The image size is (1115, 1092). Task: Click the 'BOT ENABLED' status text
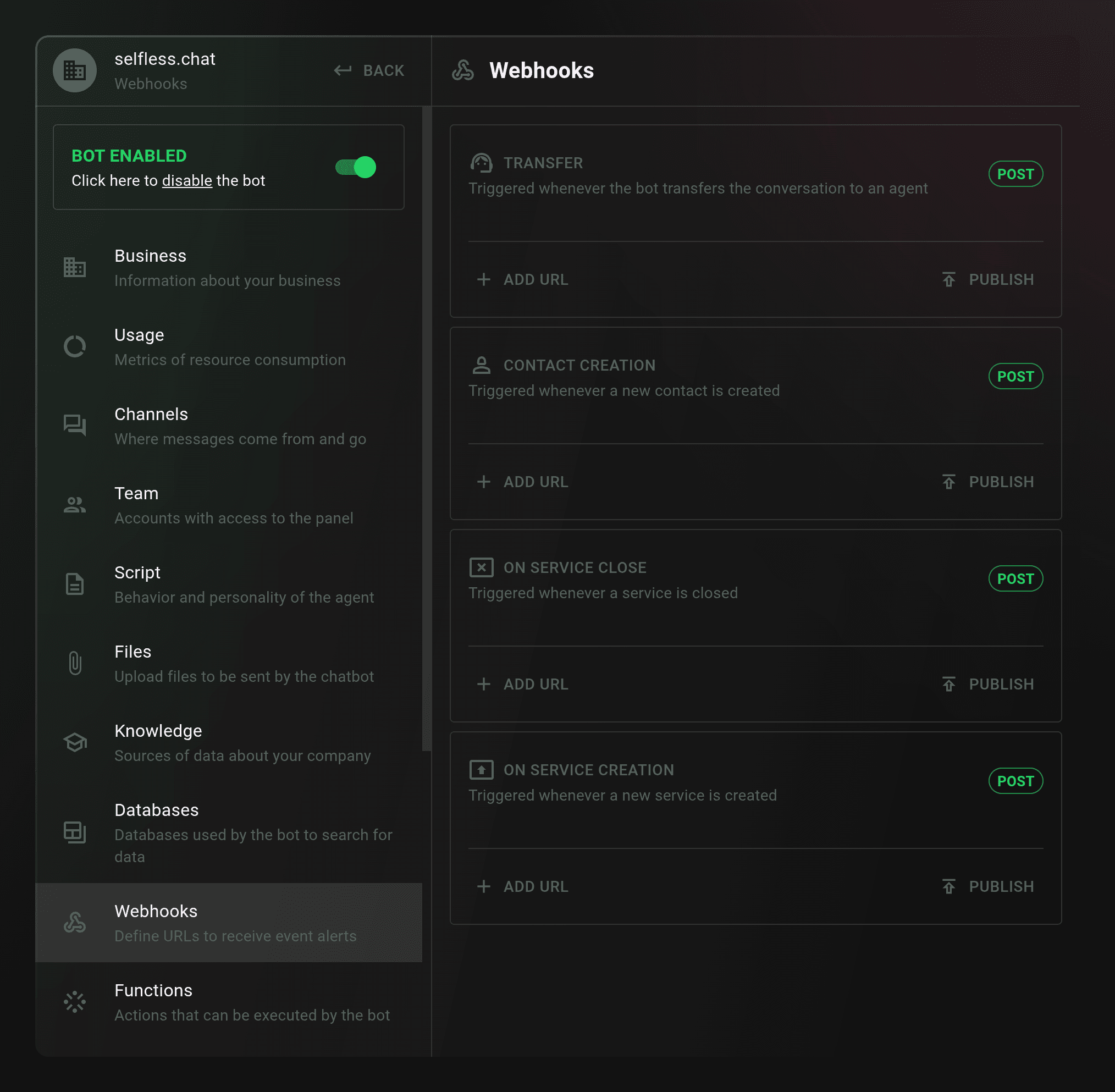pos(129,156)
